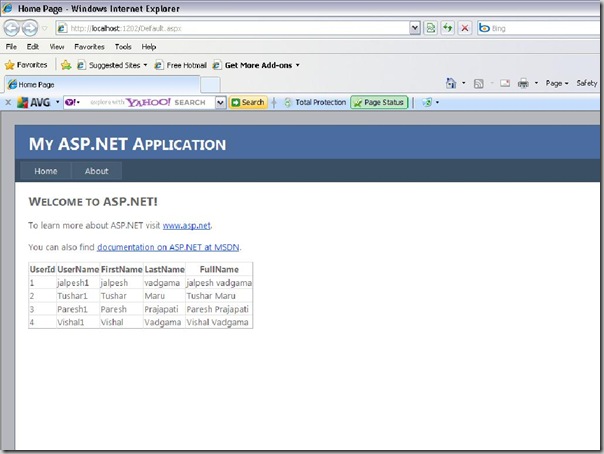Viewport: 604px width, 454px height.
Task: Click the Total Protection button
Action: [x=314, y=102]
